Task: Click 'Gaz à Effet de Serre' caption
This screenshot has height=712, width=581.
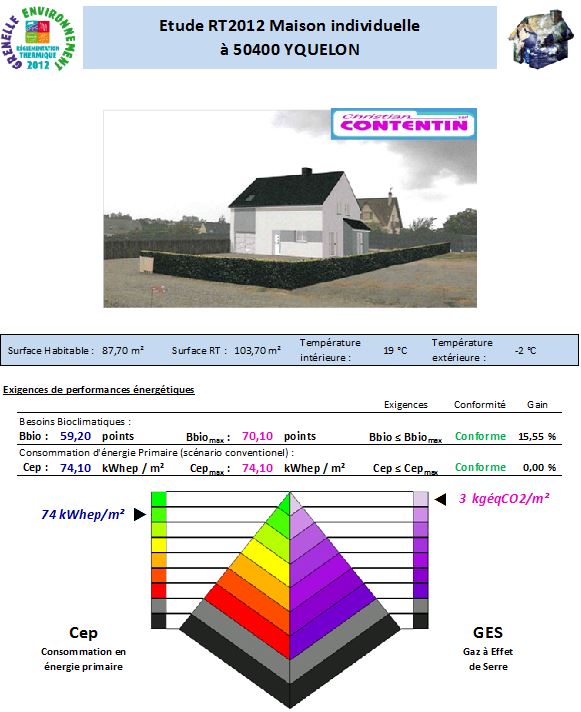Action: point(488,659)
